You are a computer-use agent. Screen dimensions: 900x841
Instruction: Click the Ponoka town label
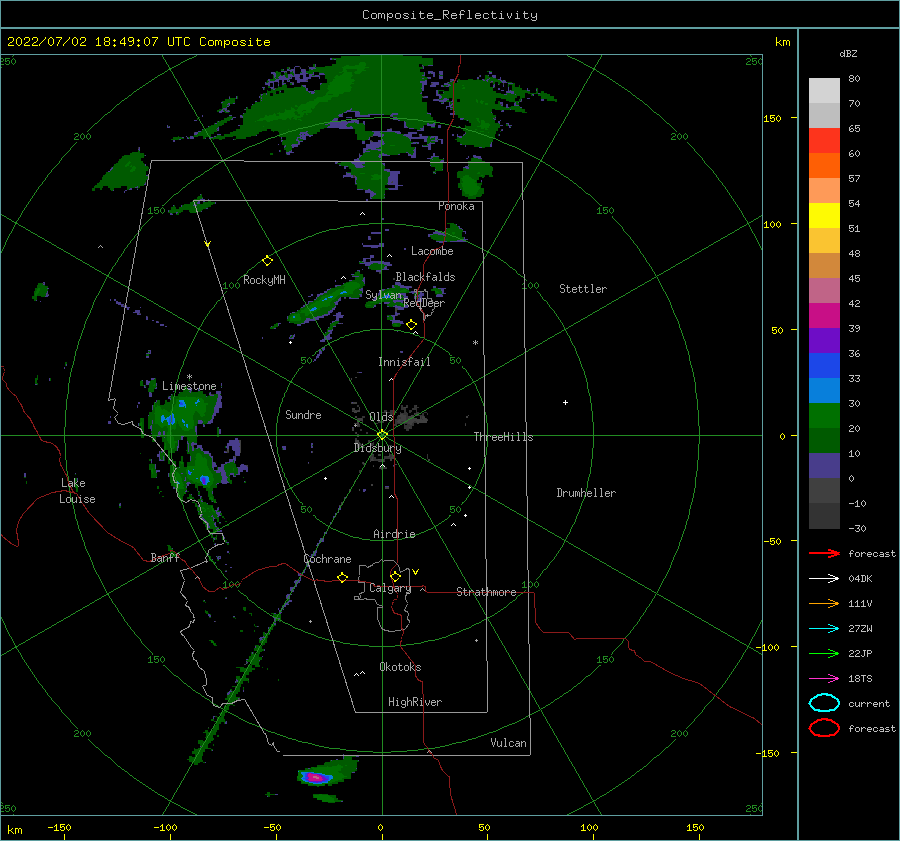[x=456, y=206]
